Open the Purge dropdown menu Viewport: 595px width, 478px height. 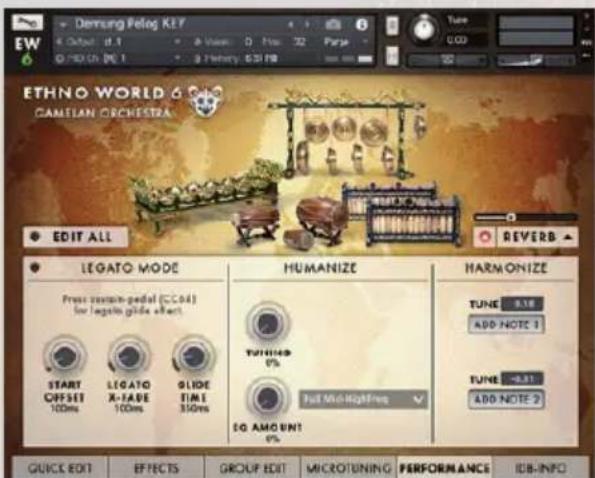(x=345, y=42)
